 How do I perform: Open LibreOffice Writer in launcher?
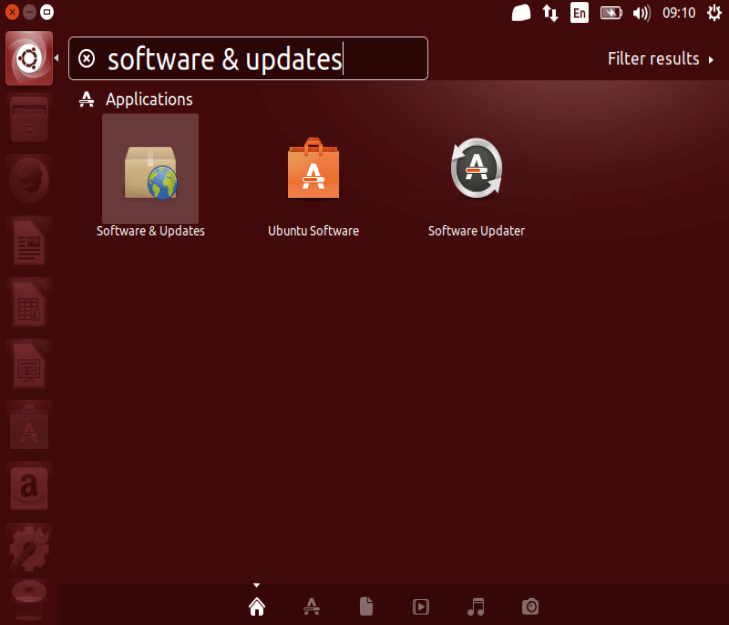pos(29,242)
